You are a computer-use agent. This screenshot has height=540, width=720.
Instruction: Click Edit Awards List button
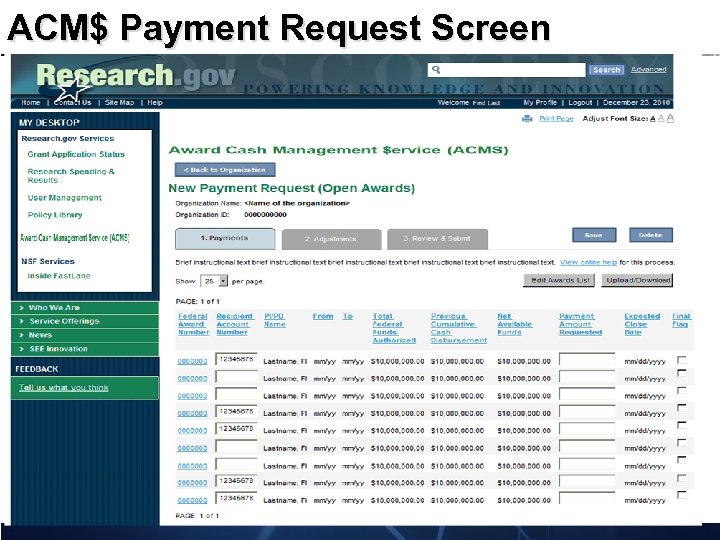coord(559,280)
